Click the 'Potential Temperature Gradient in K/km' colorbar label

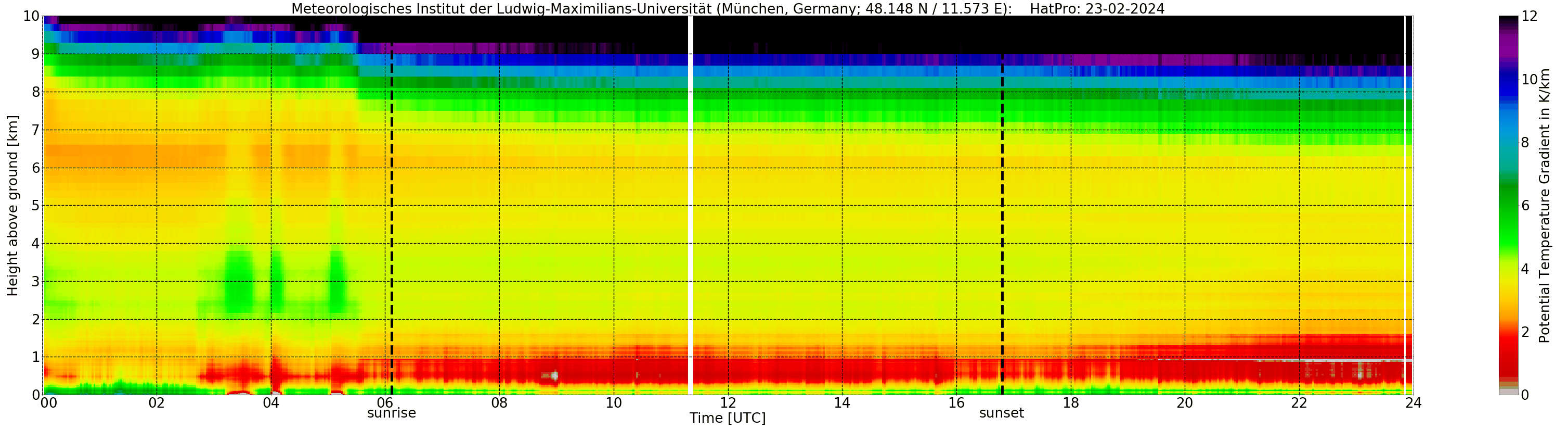pyautogui.click(x=1544, y=205)
